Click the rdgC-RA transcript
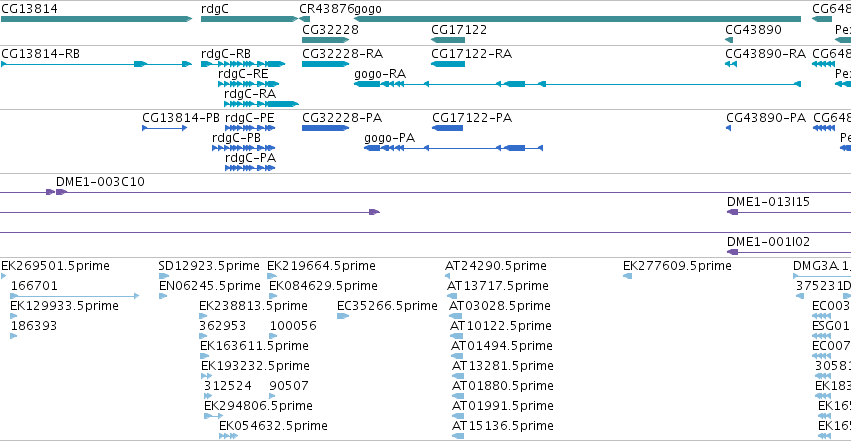Image resolution: width=851 pixels, height=441 pixels. (x=261, y=104)
